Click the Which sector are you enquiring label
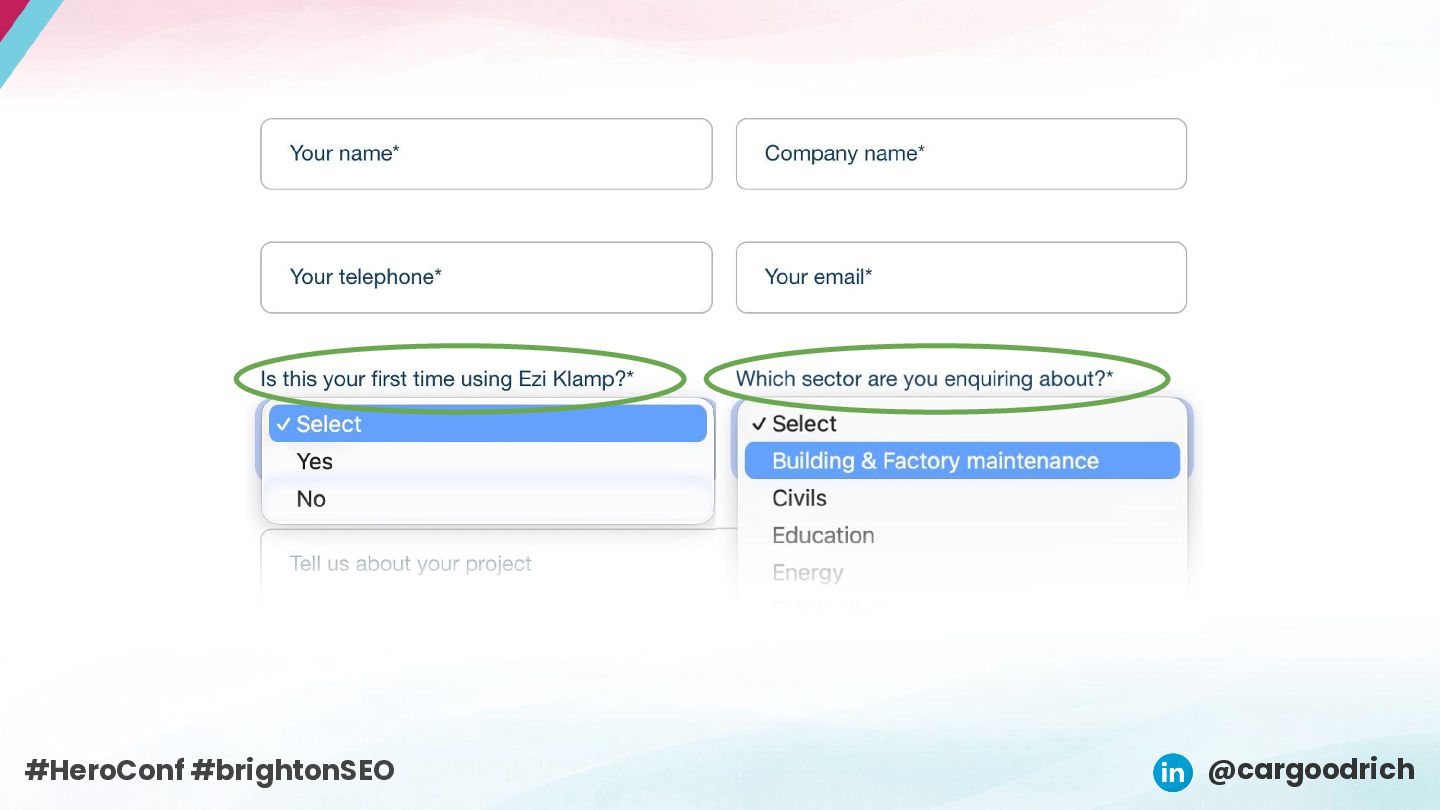Image resolution: width=1440 pixels, height=810 pixels. pos(924,379)
